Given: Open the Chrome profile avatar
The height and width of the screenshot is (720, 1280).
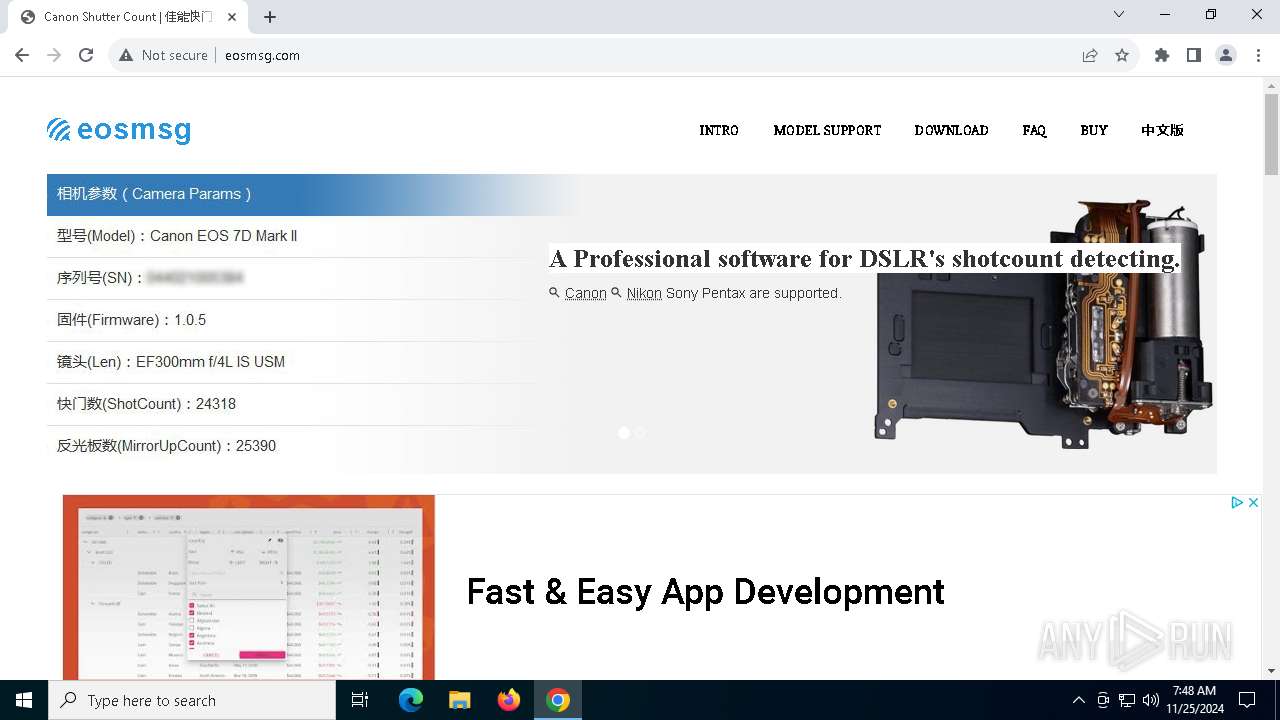Looking at the screenshot, I should pos(1226,55).
